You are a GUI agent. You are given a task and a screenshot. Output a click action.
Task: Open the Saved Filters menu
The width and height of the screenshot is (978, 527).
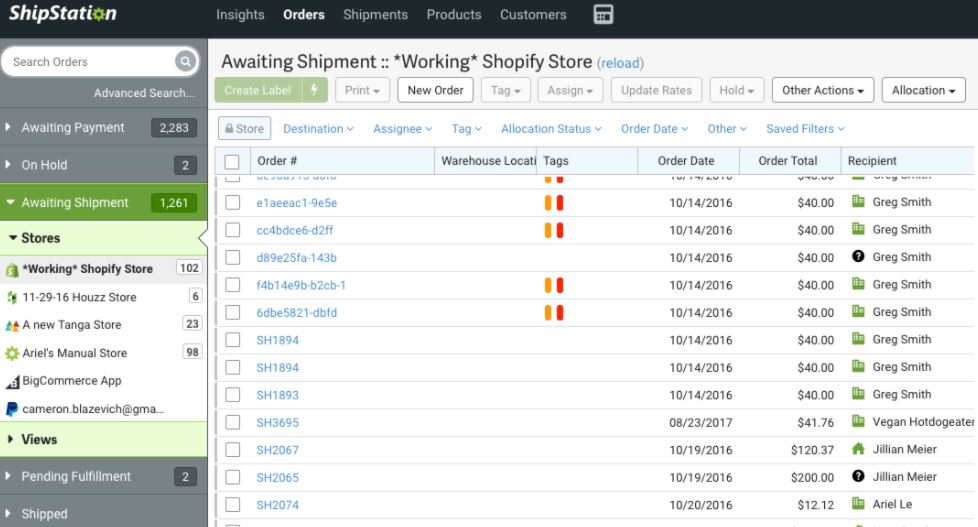click(x=805, y=128)
